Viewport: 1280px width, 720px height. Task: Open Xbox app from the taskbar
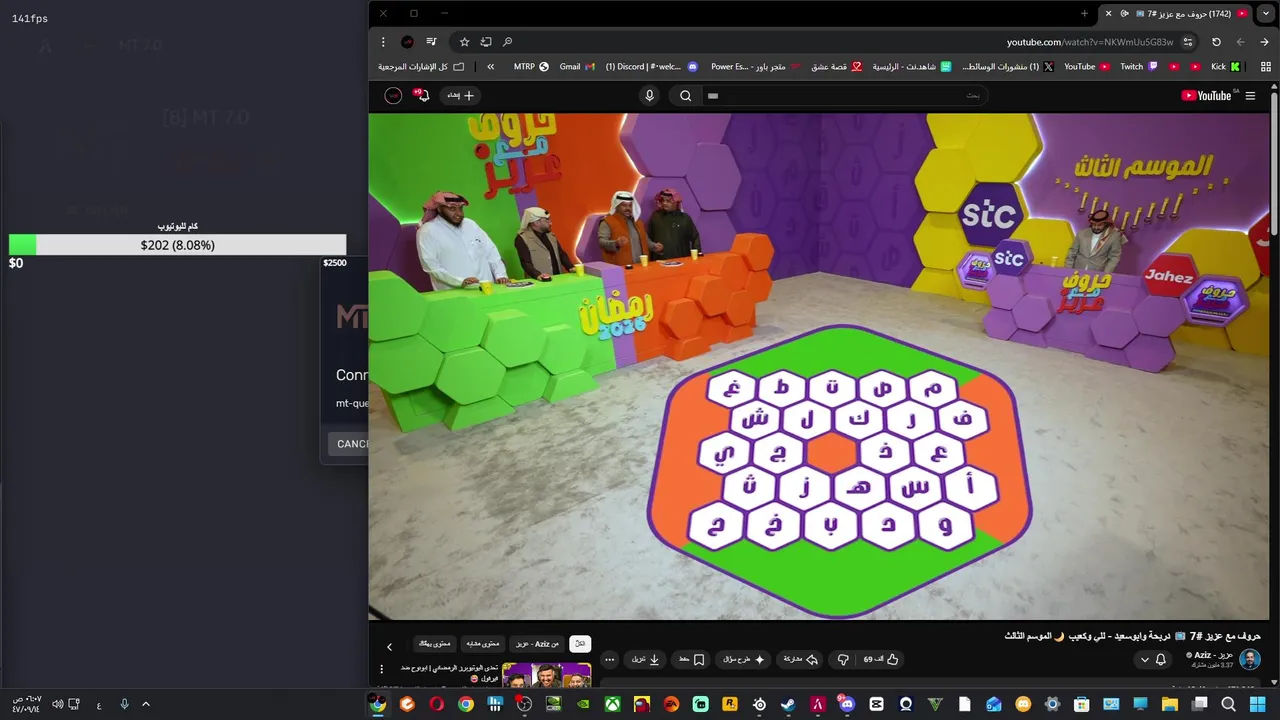(x=612, y=704)
